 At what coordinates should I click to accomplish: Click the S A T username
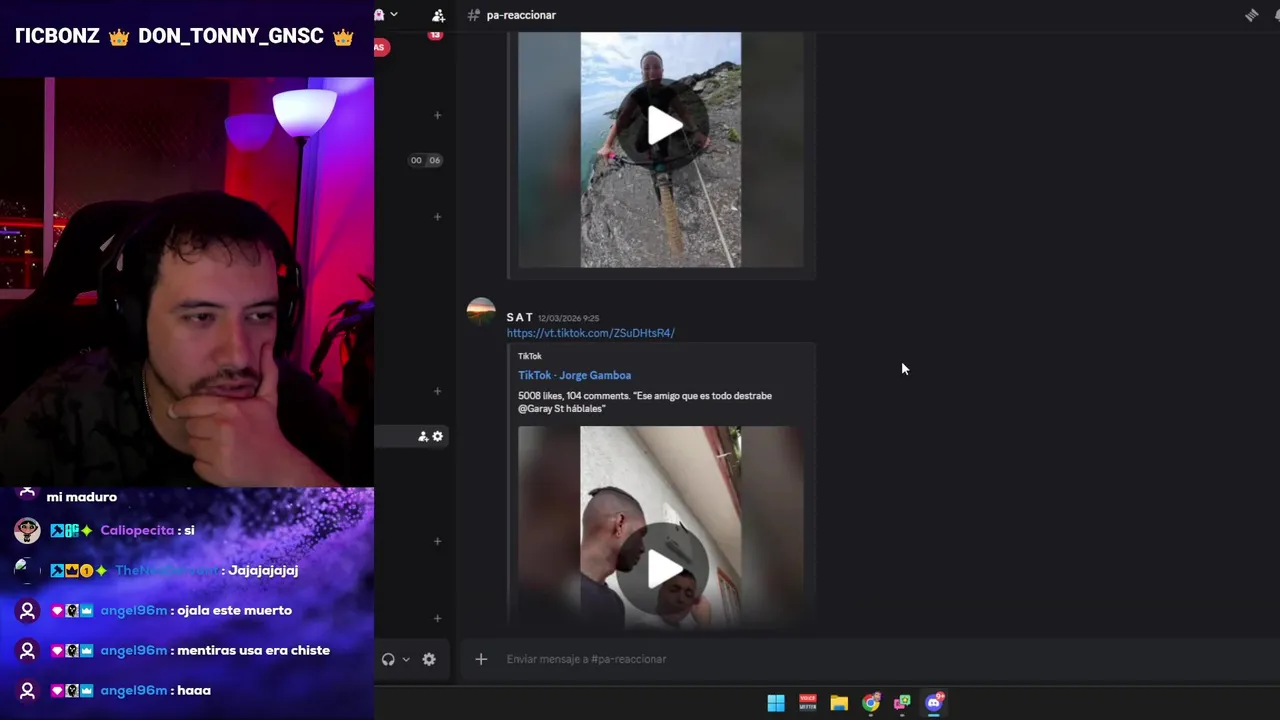pyautogui.click(x=519, y=317)
